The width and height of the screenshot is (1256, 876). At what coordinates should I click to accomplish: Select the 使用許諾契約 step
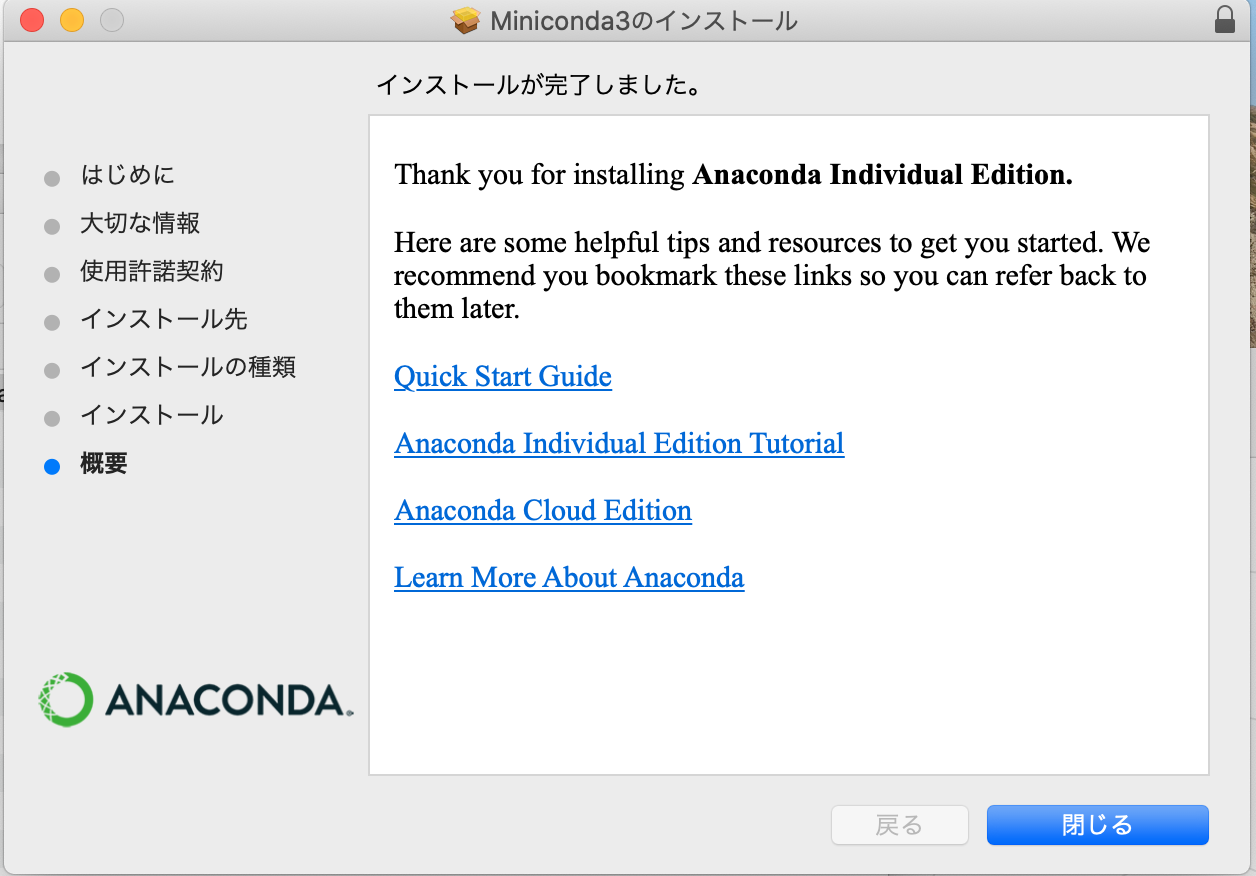[151, 271]
